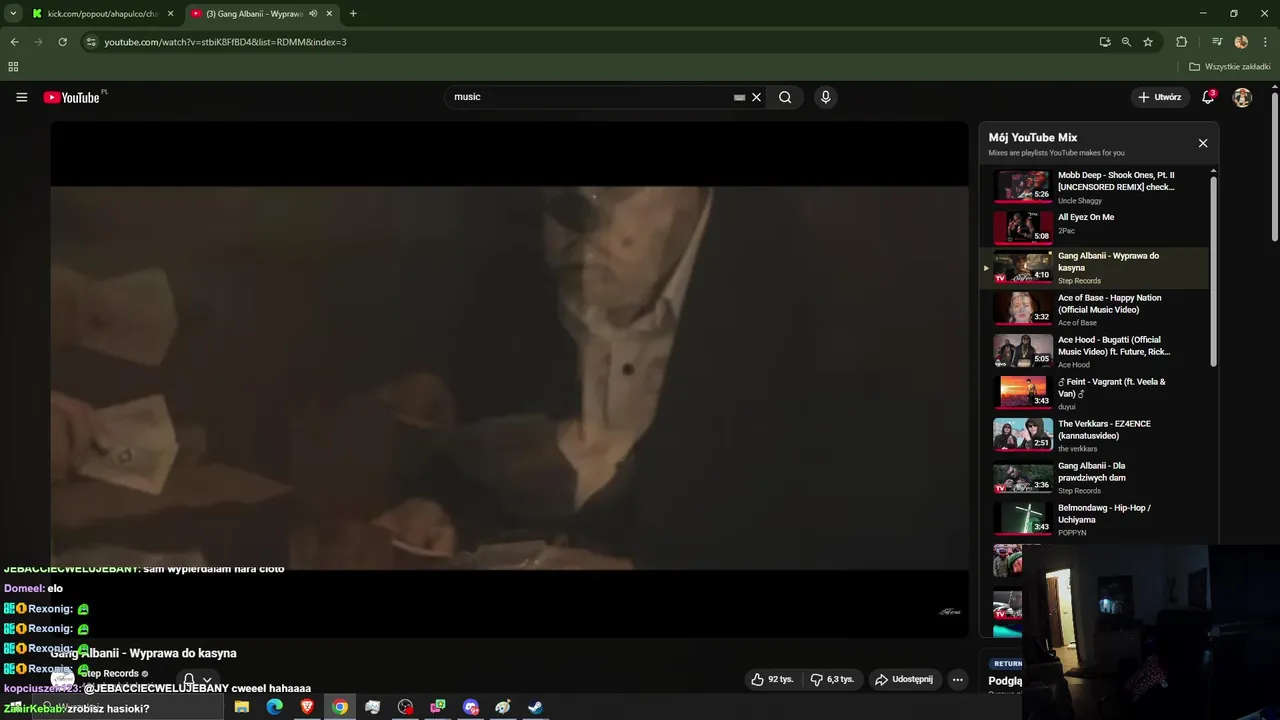The height and width of the screenshot is (720, 1280).
Task: Open Microsoft Edge from the taskbar
Action: coord(274,707)
